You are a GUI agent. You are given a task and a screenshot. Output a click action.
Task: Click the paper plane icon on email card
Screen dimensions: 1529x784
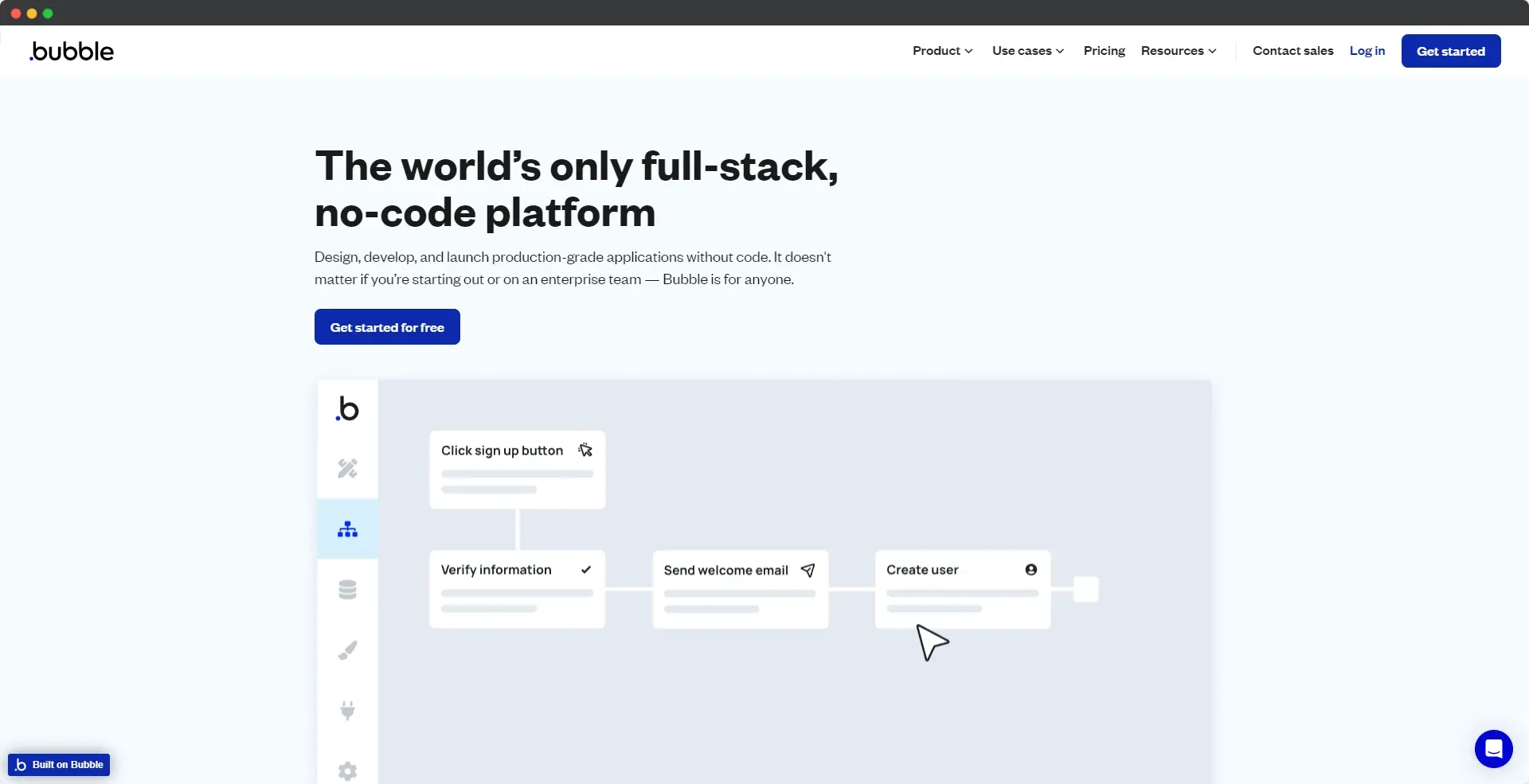tap(808, 570)
